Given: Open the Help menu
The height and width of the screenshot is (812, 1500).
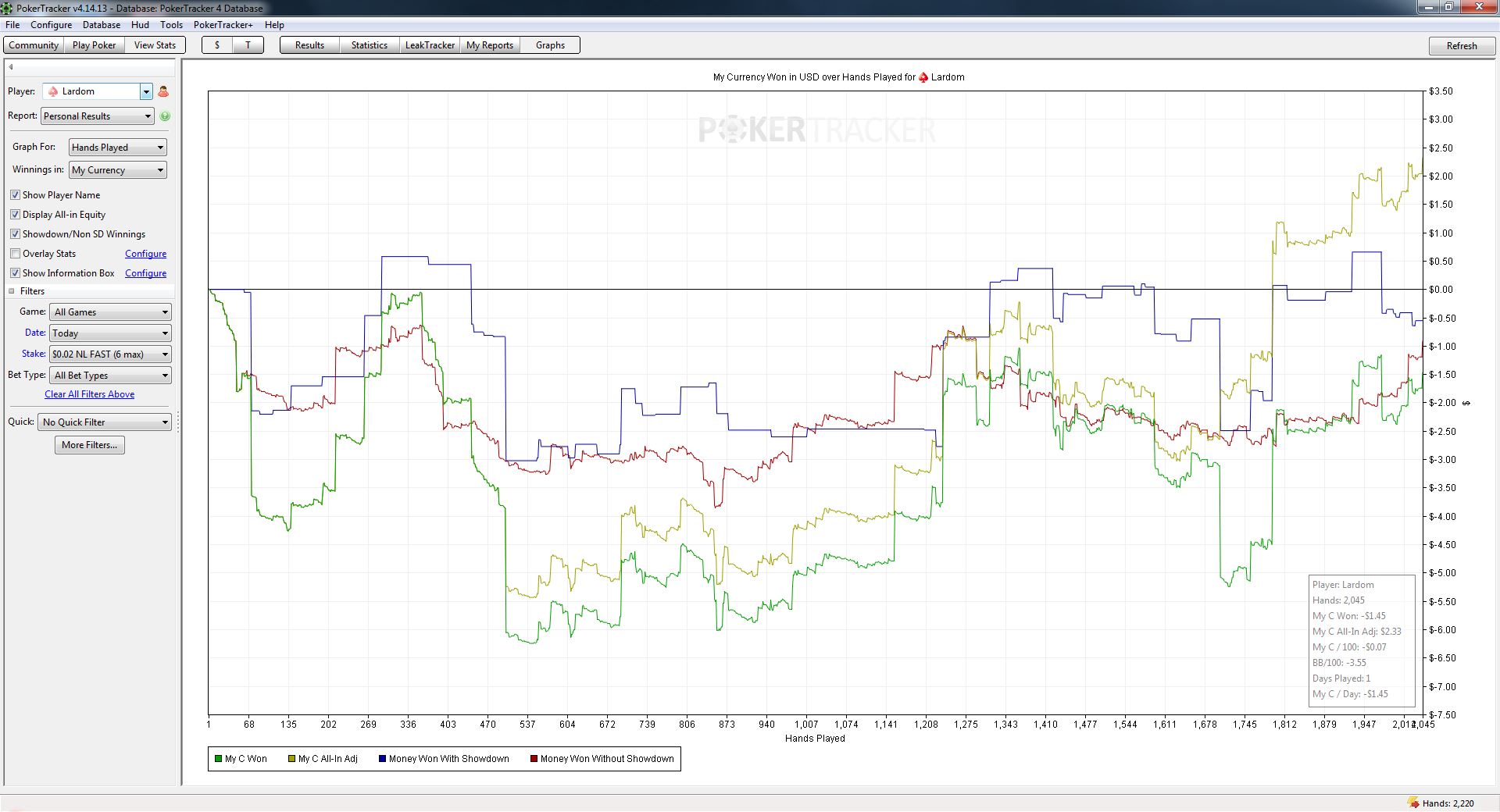Looking at the screenshot, I should pos(274,25).
